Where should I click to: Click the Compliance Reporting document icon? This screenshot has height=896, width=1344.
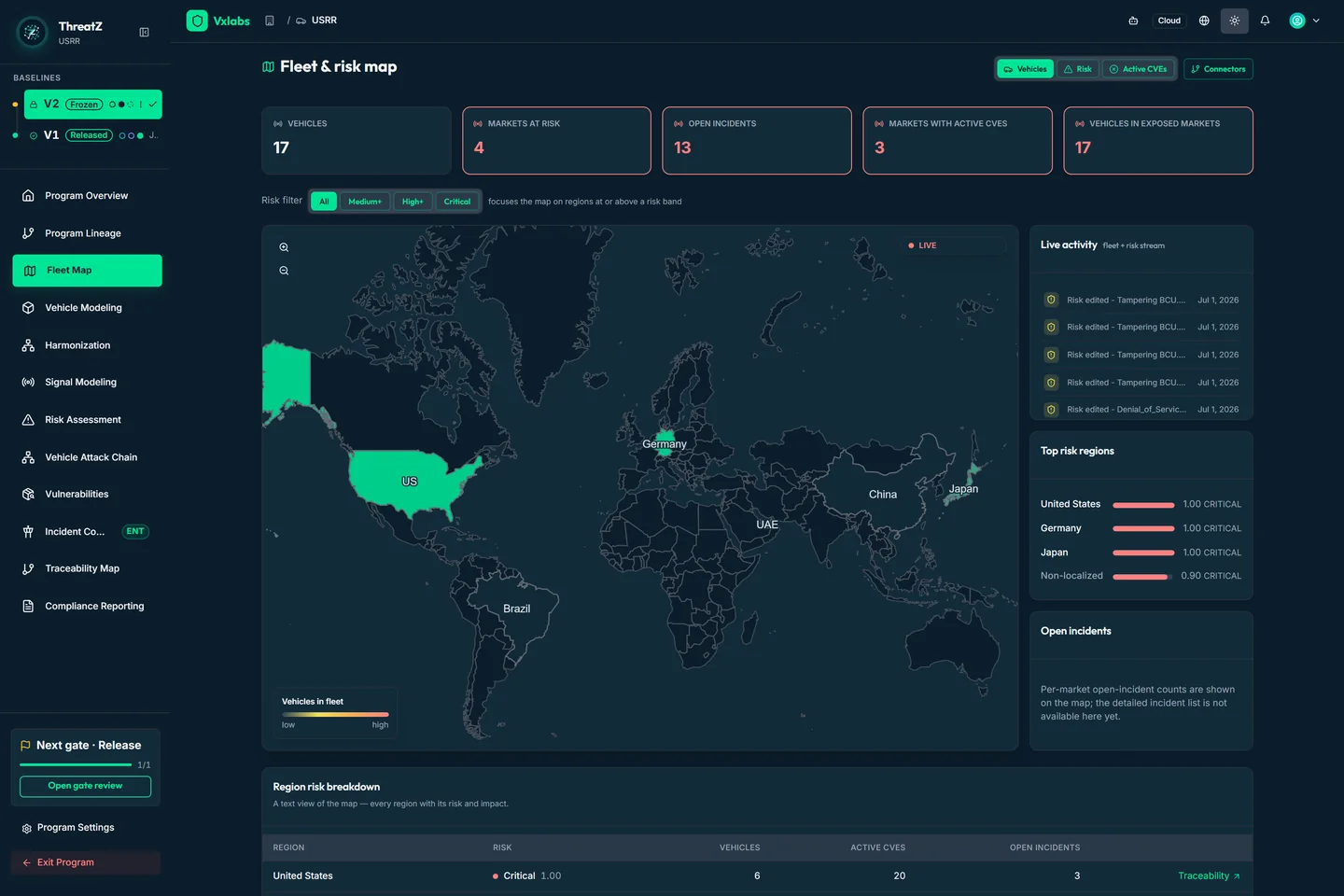(28, 606)
